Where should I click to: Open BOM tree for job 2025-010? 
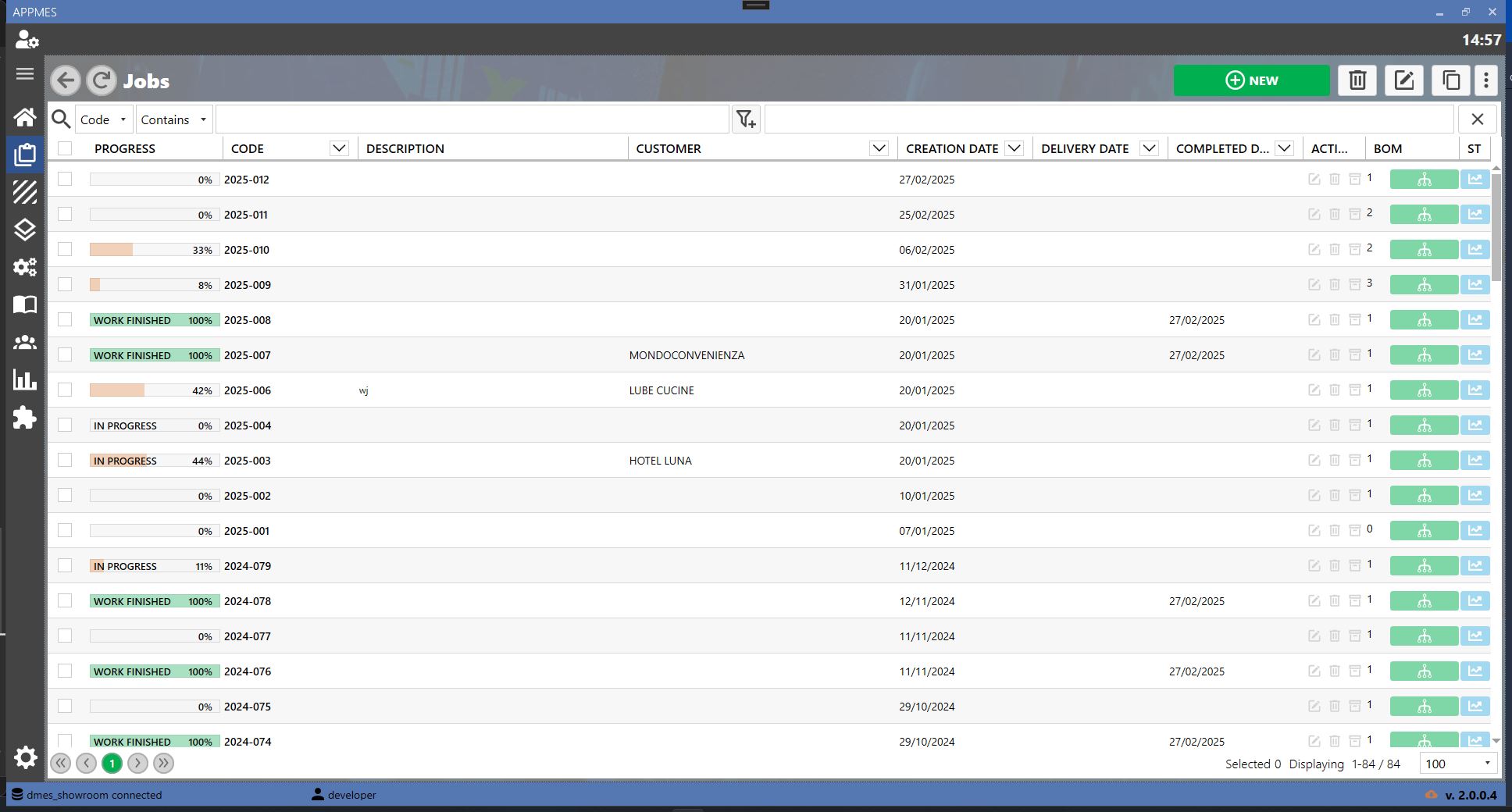[x=1424, y=250]
